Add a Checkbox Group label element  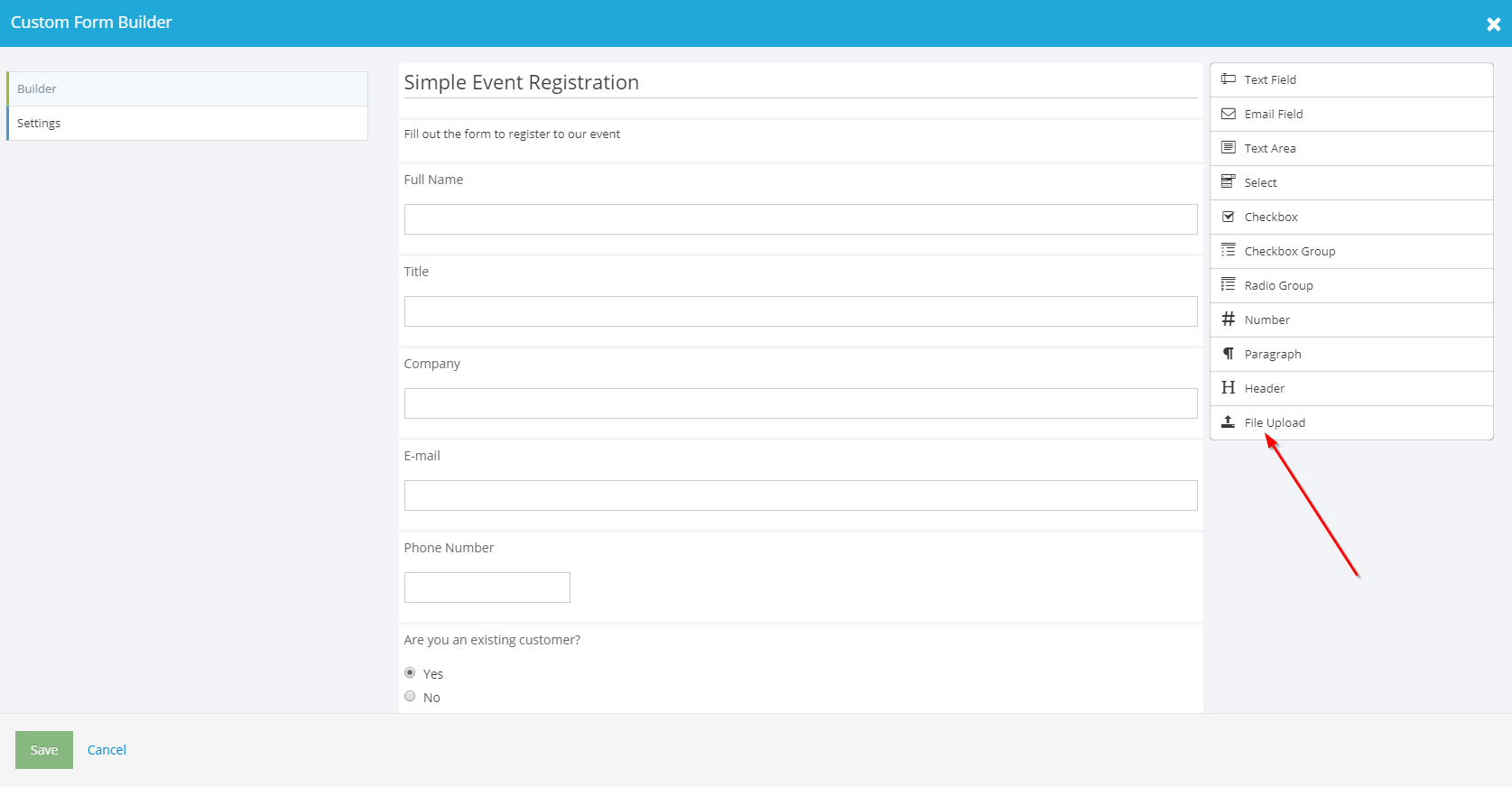coord(1290,251)
